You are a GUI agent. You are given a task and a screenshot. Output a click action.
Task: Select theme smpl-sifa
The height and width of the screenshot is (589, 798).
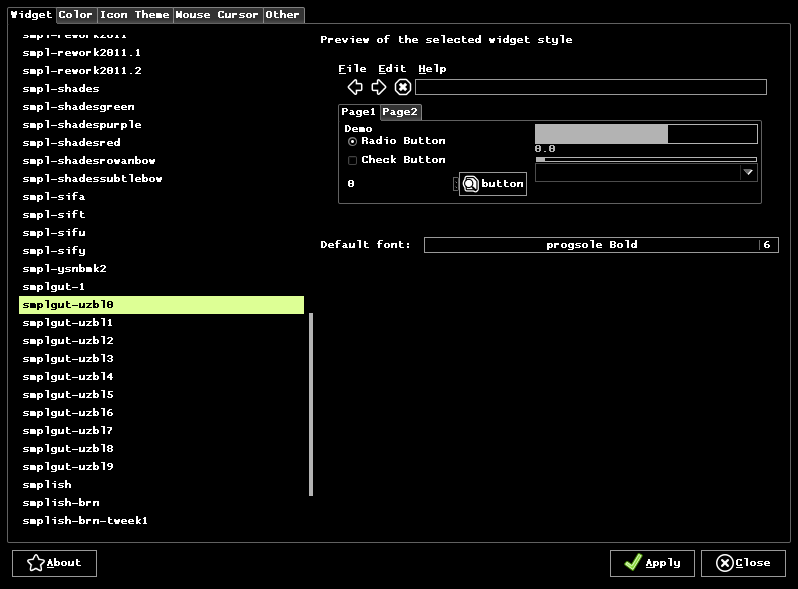pos(161,197)
